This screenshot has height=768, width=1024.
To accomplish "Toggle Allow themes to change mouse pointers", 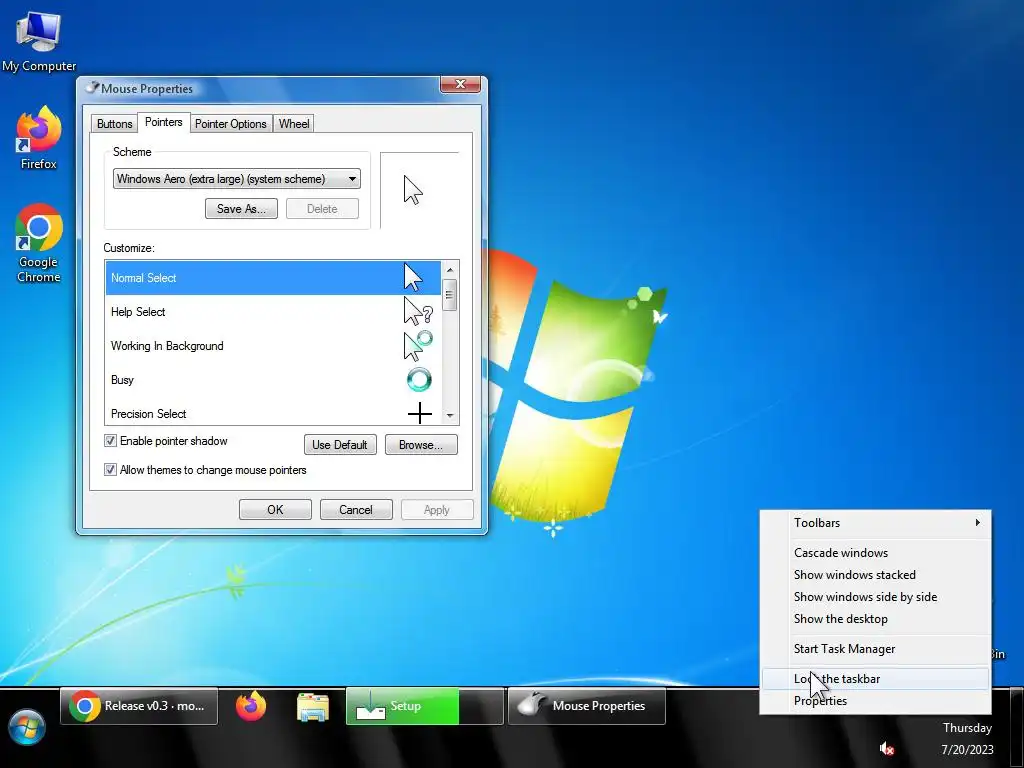I will tap(110, 470).
